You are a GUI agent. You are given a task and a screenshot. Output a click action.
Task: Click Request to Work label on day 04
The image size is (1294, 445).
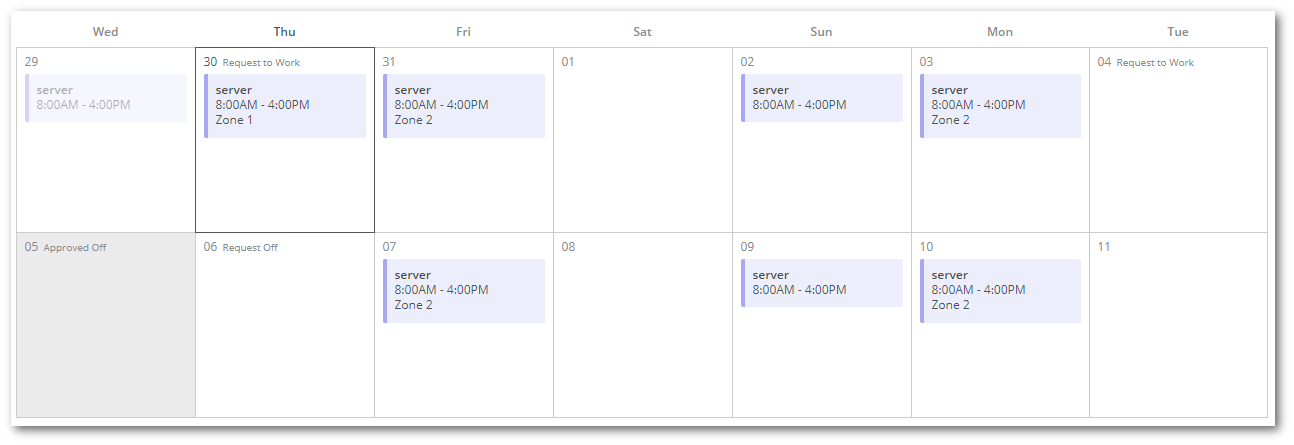(x=1155, y=63)
